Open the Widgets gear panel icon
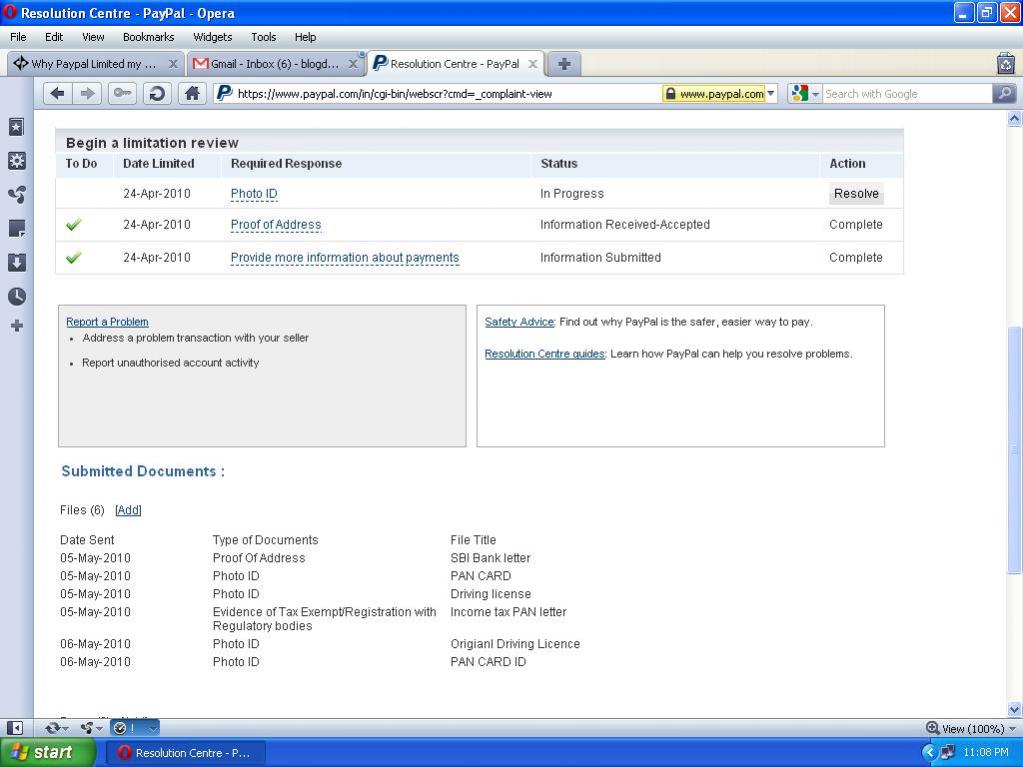Viewport: 1023px width, 767px height. tap(16, 161)
